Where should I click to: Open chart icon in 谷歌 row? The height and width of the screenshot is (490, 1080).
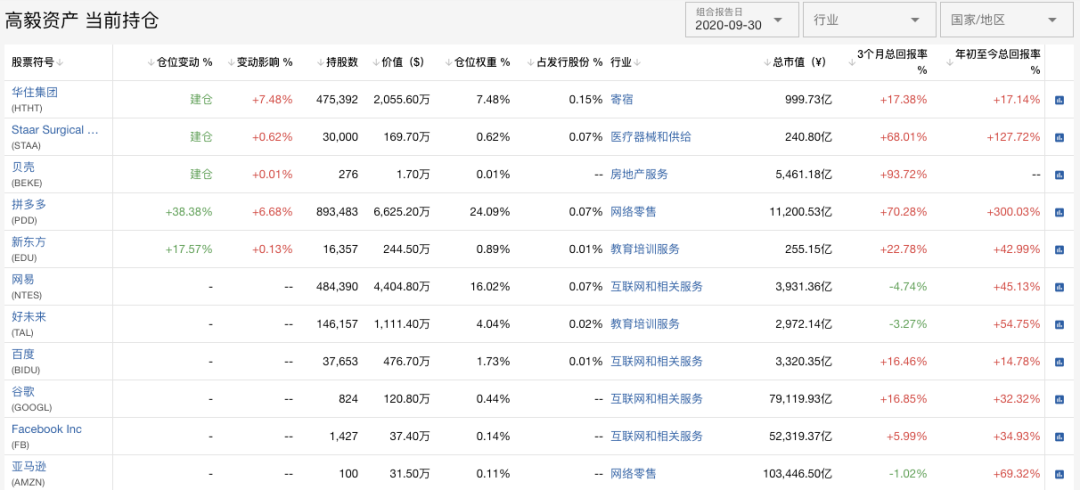[x=1059, y=399]
